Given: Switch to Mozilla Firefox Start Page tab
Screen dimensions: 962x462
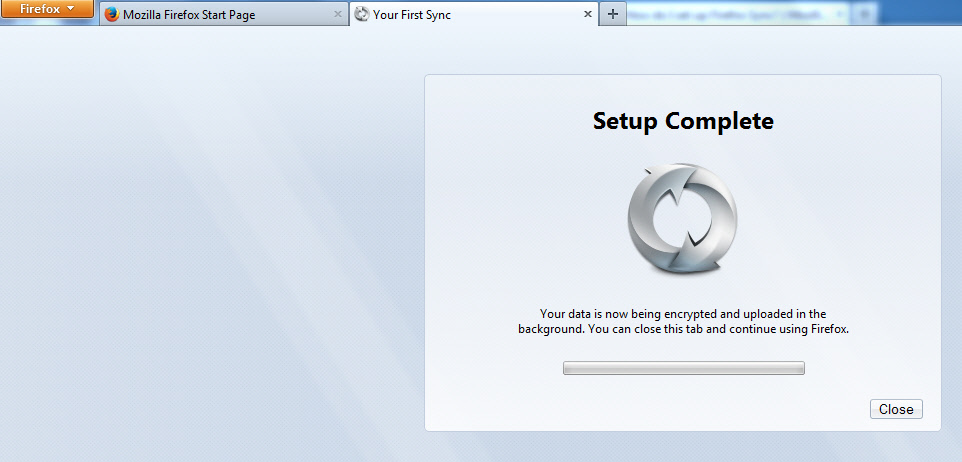Looking at the screenshot, I should (x=224, y=14).
